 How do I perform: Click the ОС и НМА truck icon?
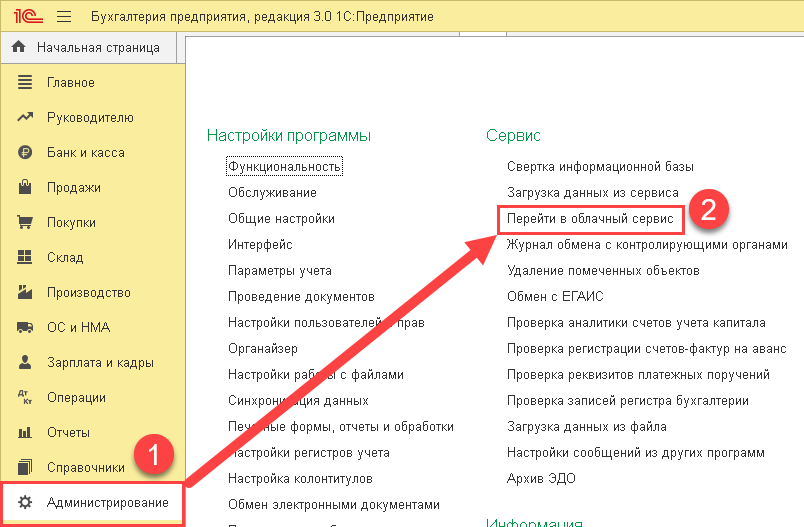point(25,327)
